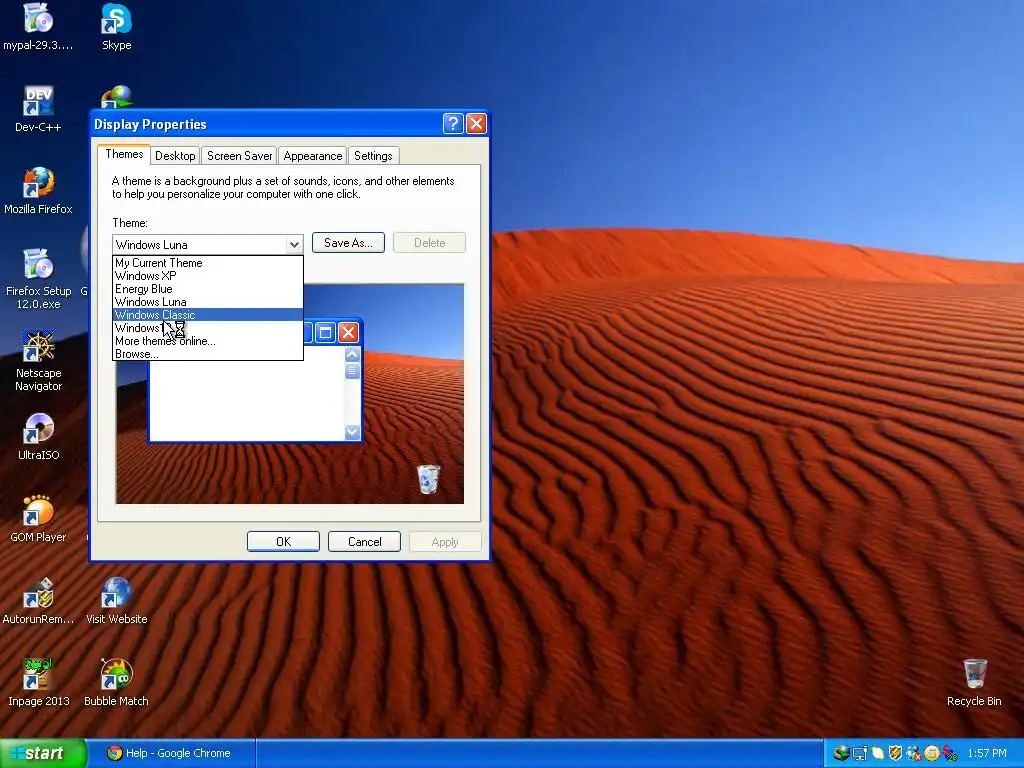
Task: Close the Display Properties dialog
Action: (476, 123)
